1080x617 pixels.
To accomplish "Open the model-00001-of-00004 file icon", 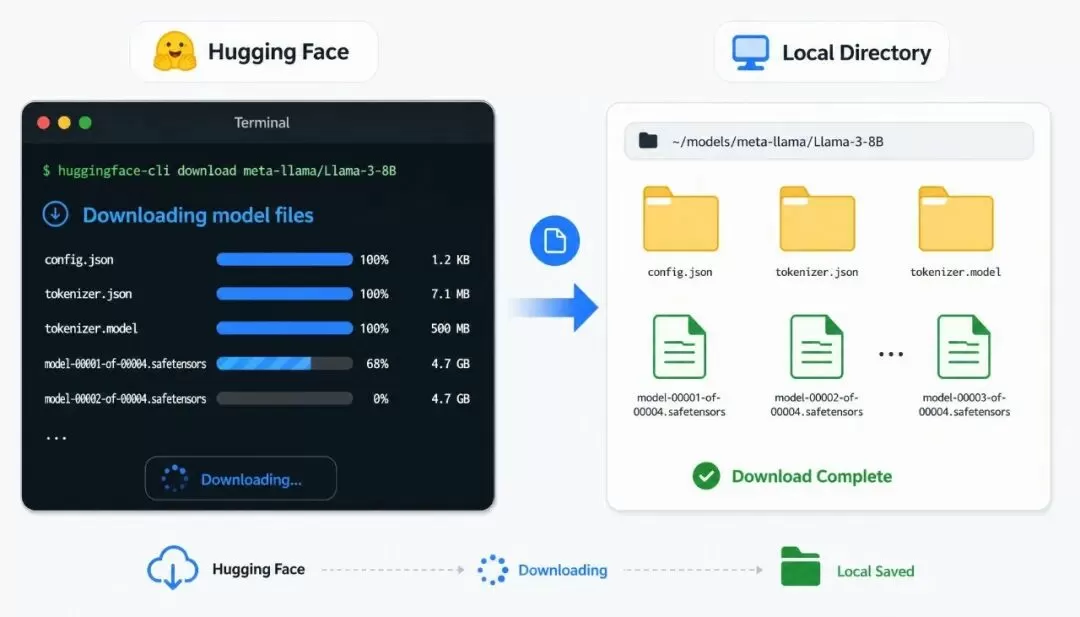I will (679, 346).
